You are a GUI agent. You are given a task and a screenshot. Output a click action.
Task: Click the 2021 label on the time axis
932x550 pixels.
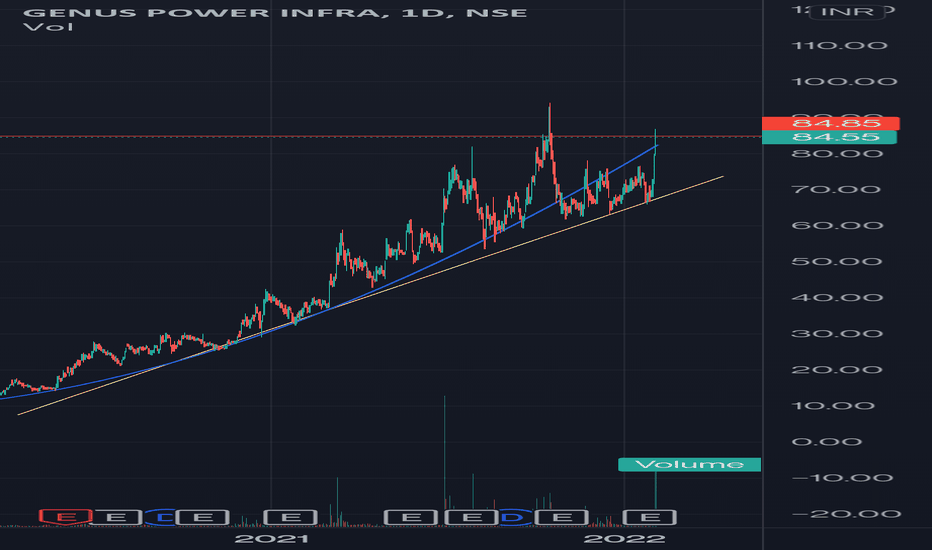coord(272,539)
